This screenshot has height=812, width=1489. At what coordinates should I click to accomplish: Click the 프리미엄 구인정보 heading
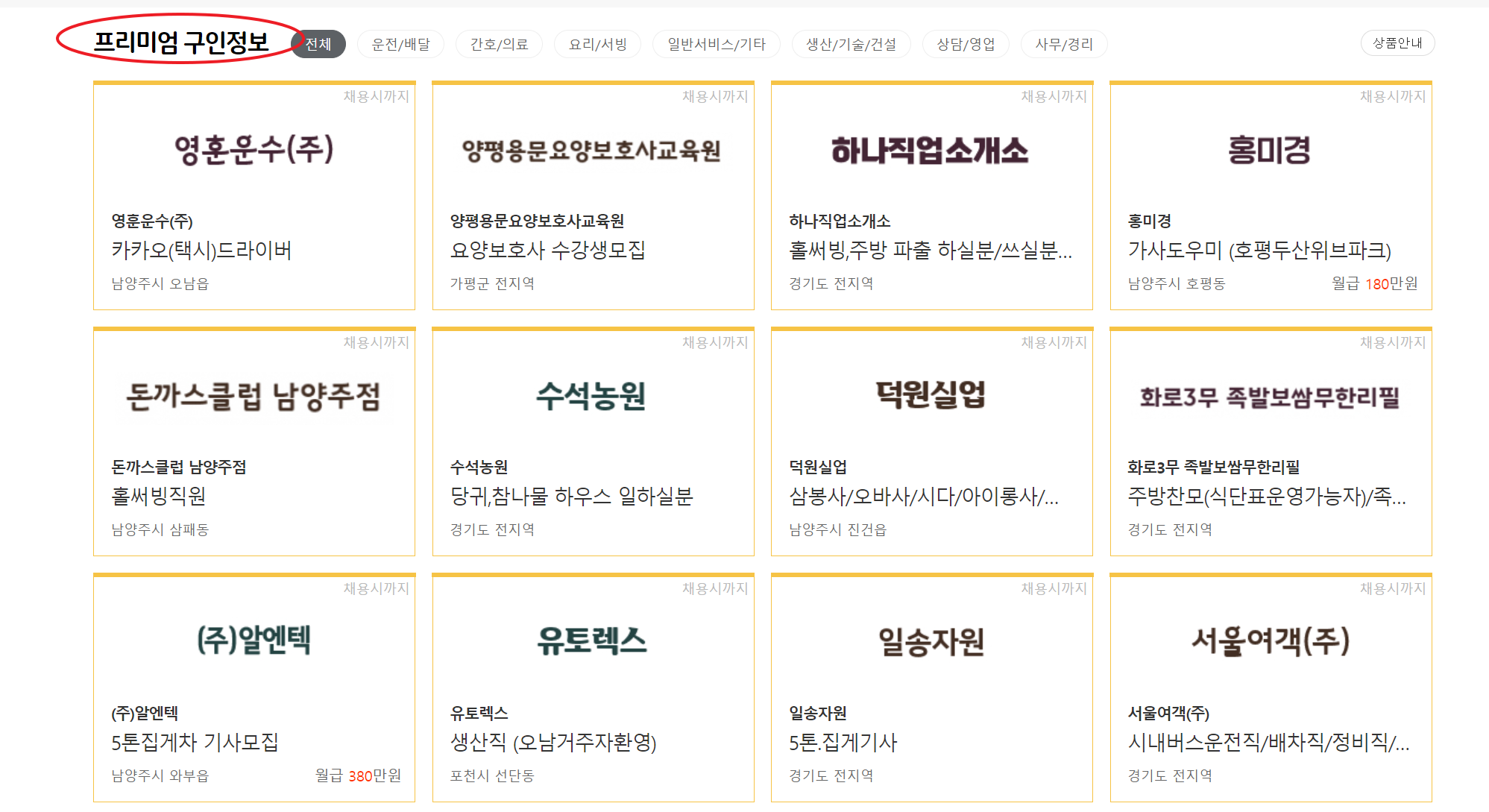tap(181, 41)
